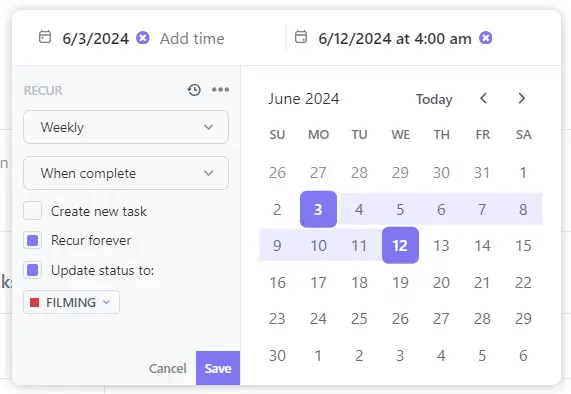Go to the next month arrow
Viewport: 571px width, 394px height.
coord(521,98)
